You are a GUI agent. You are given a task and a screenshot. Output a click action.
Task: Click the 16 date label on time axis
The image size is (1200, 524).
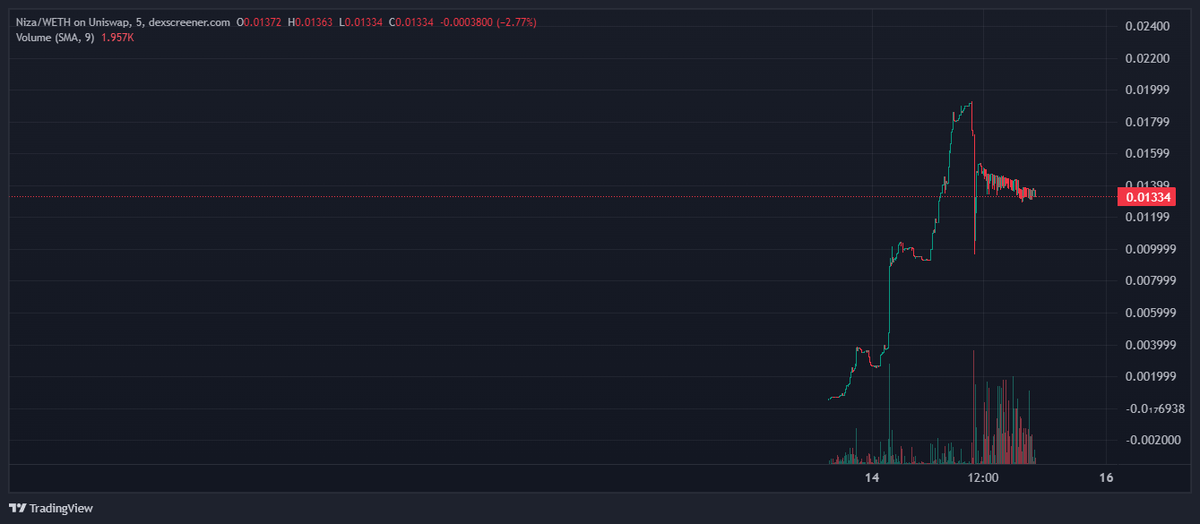point(1106,478)
